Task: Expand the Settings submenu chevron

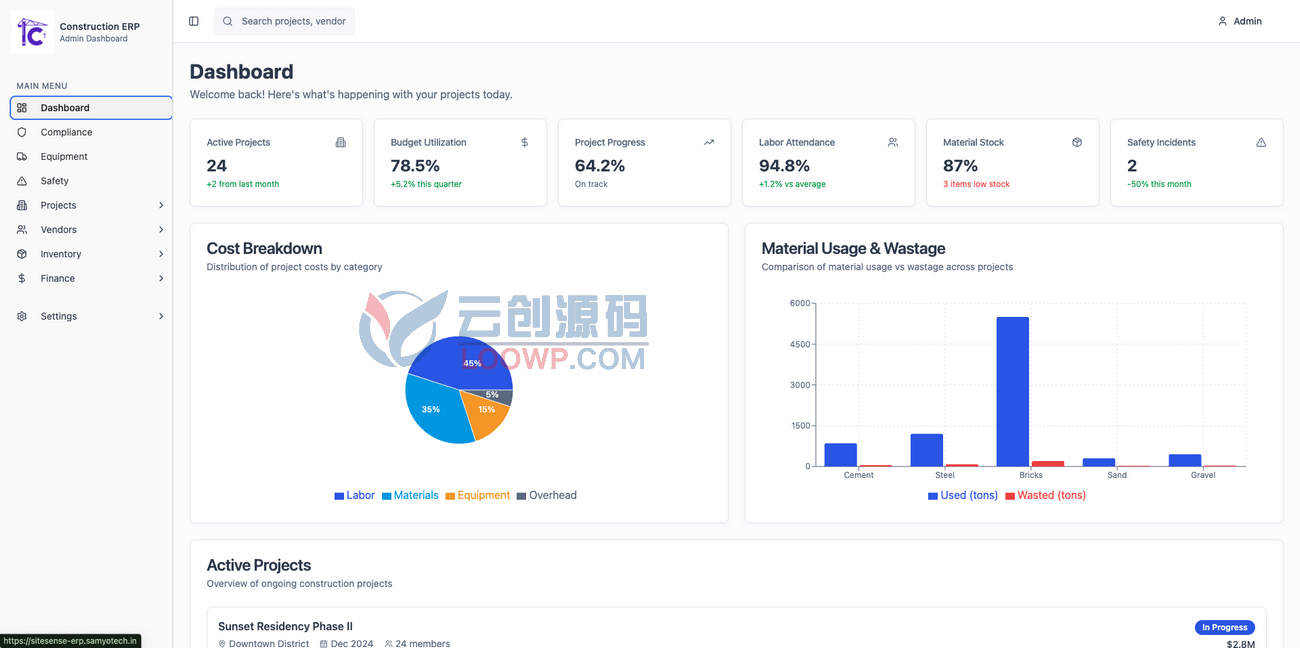Action: click(x=161, y=316)
